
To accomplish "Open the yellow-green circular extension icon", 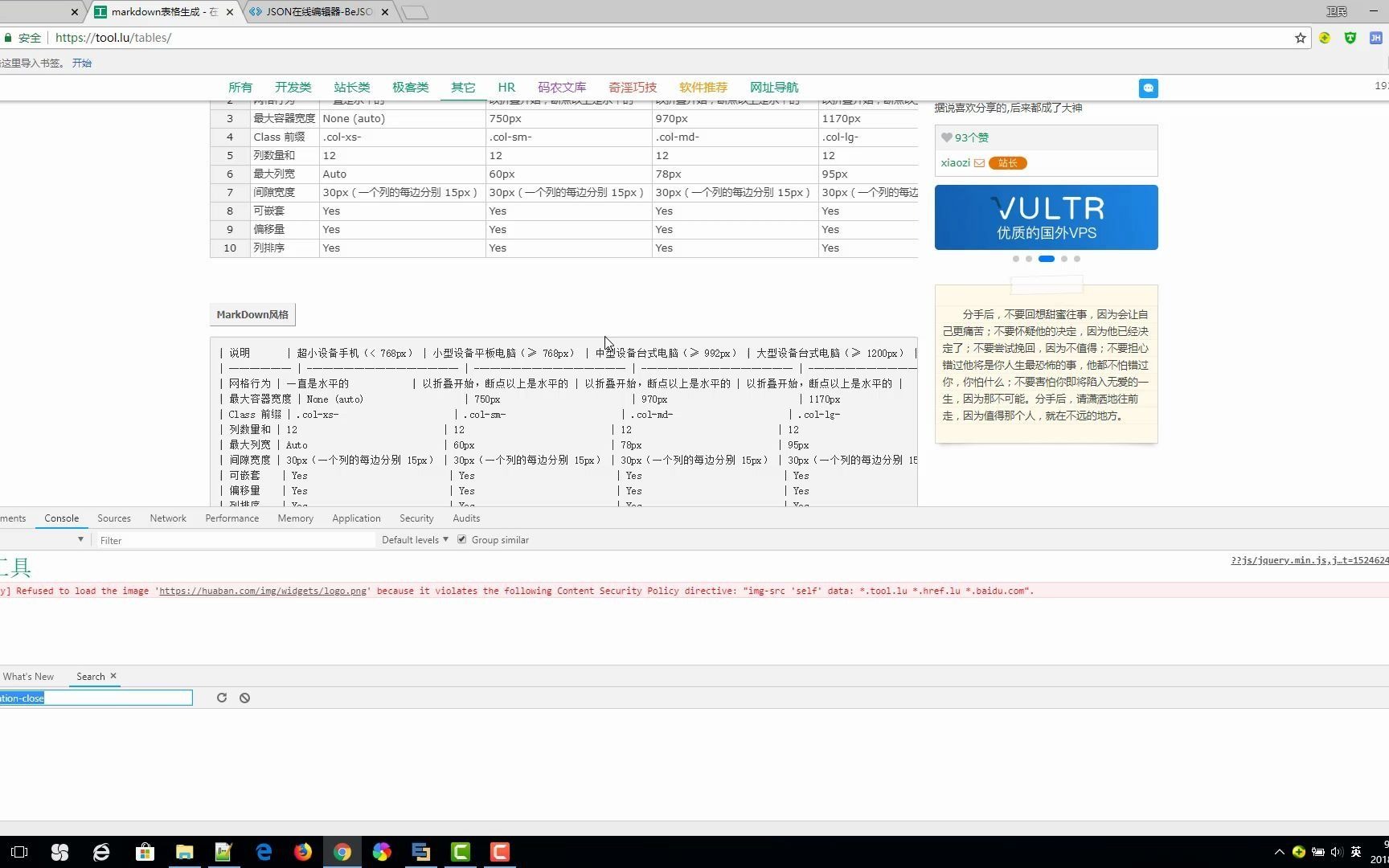I will [x=1325, y=38].
